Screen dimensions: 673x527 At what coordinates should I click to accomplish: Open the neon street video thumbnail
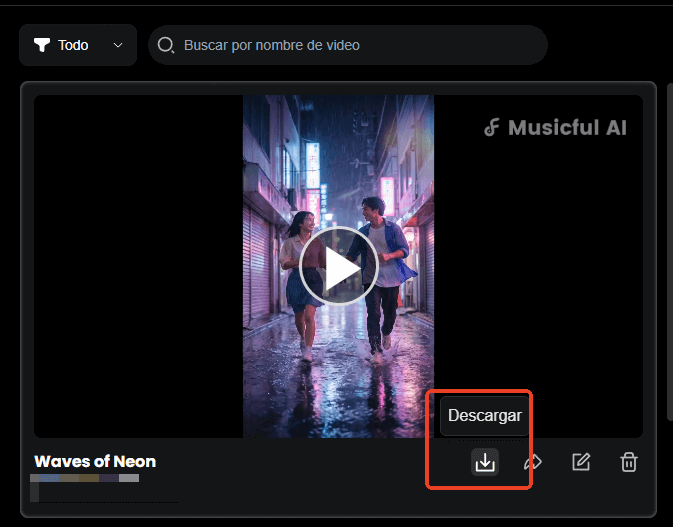339,267
